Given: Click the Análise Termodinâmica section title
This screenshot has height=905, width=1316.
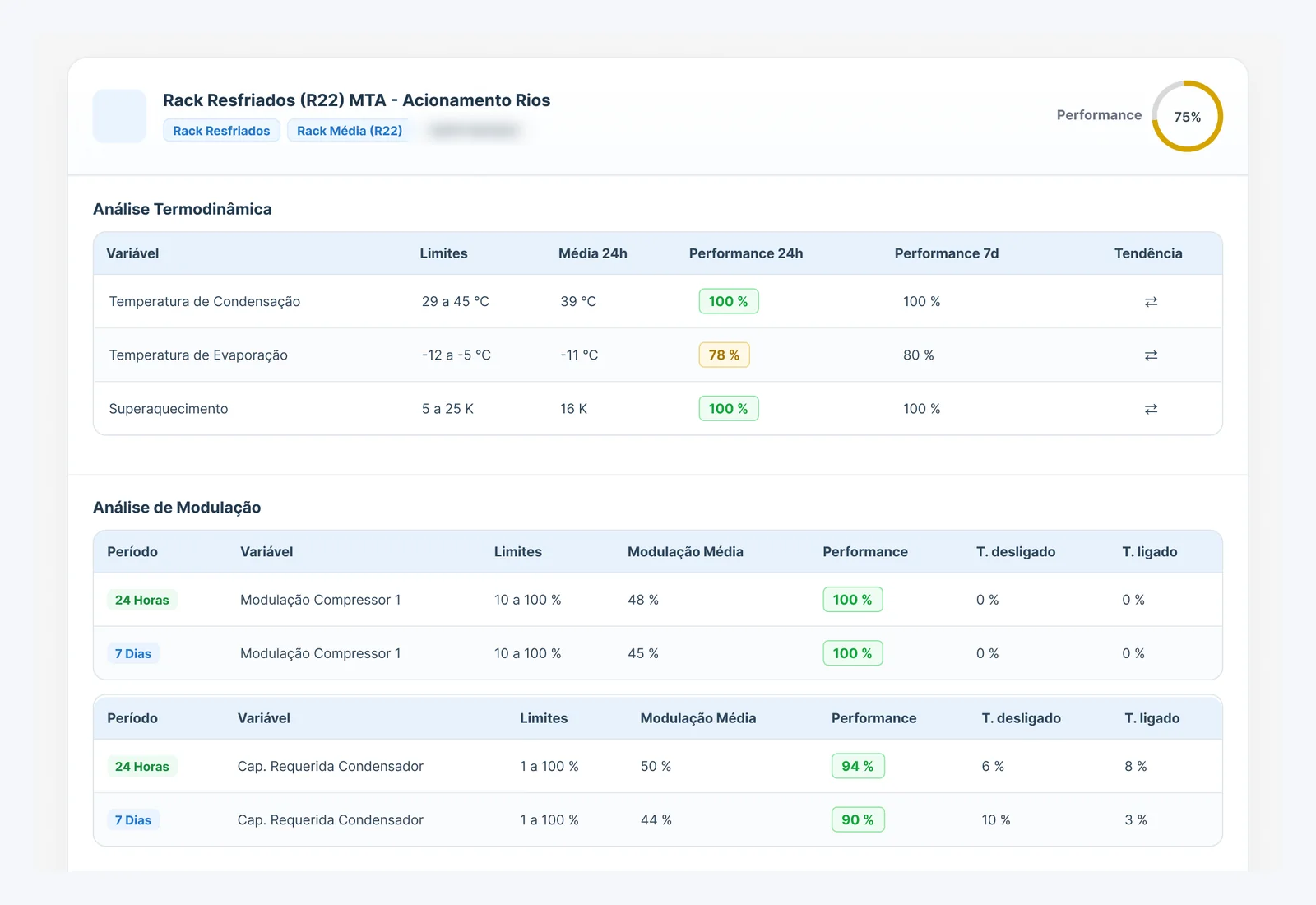Looking at the screenshot, I should pyautogui.click(x=183, y=209).
